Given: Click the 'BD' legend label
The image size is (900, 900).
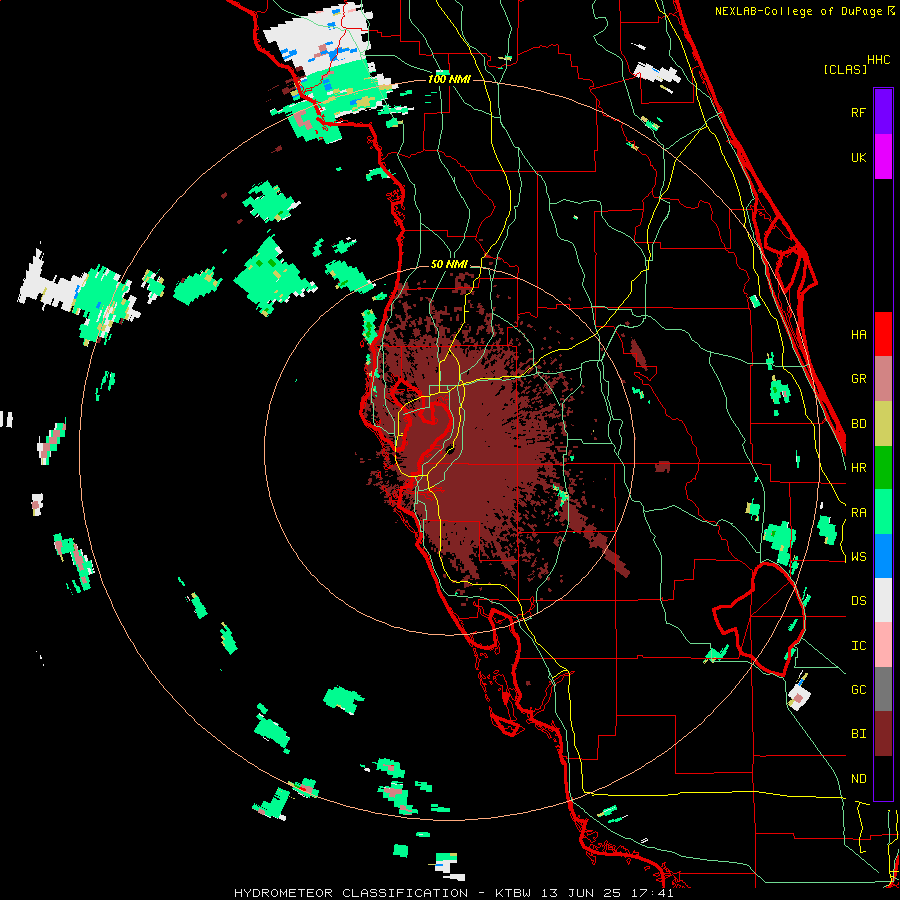Looking at the screenshot, I should (x=858, y=424).
